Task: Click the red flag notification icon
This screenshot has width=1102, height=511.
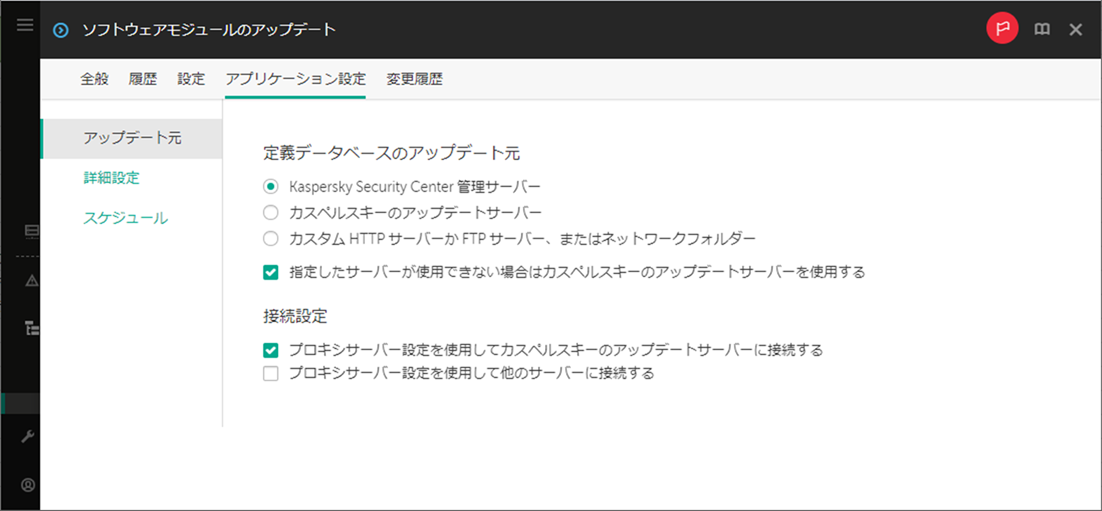Action: pos(1002,30)
